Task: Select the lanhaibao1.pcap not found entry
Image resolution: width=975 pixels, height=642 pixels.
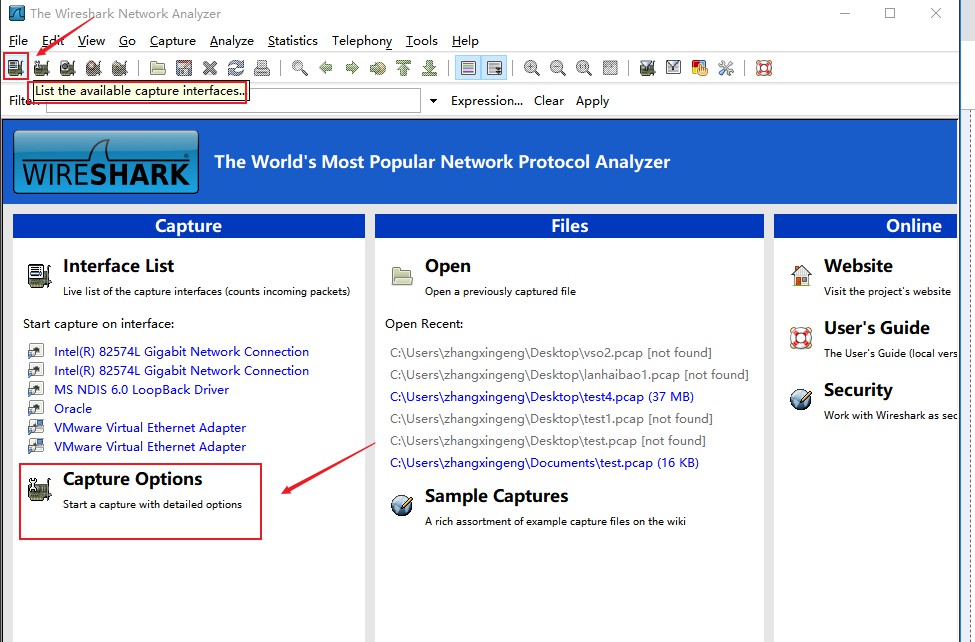Action: 569,374
